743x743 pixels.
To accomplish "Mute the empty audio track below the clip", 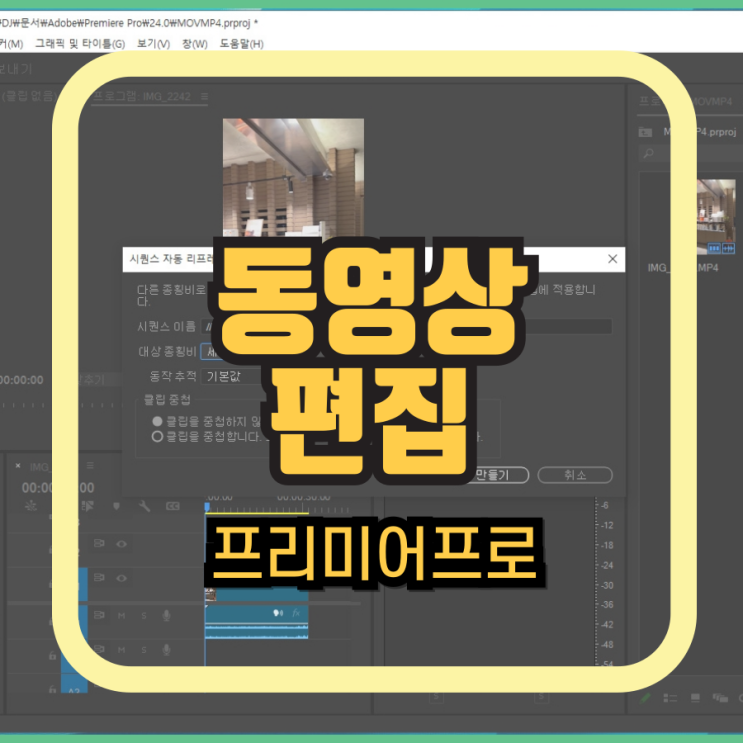I will pos(121,650).
